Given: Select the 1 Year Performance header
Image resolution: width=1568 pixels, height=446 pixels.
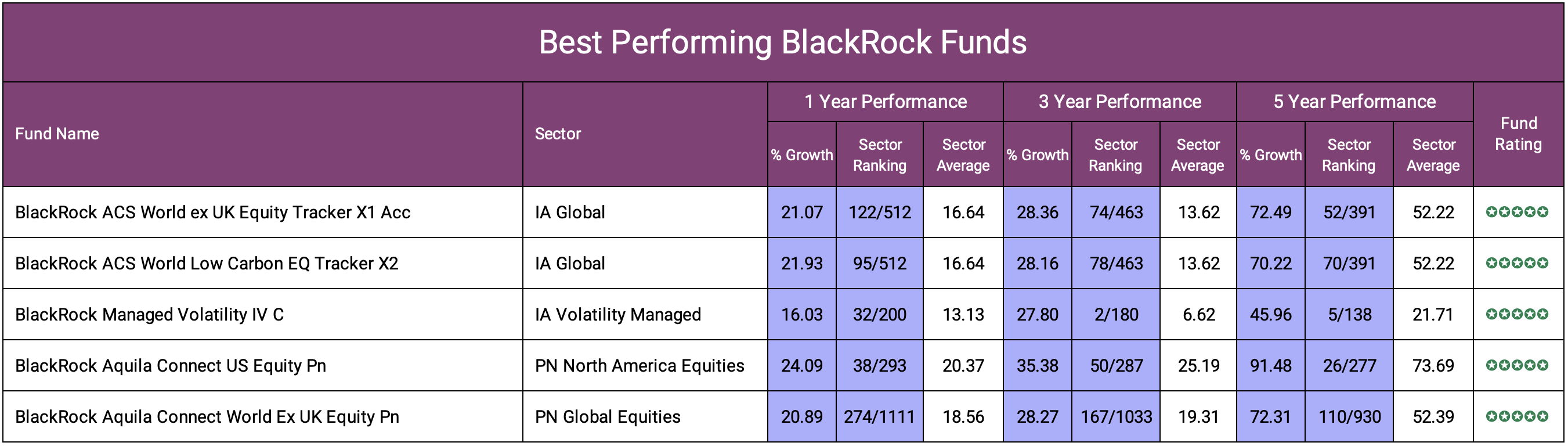Looking at the screenshot, I should (x=885, y=102).
